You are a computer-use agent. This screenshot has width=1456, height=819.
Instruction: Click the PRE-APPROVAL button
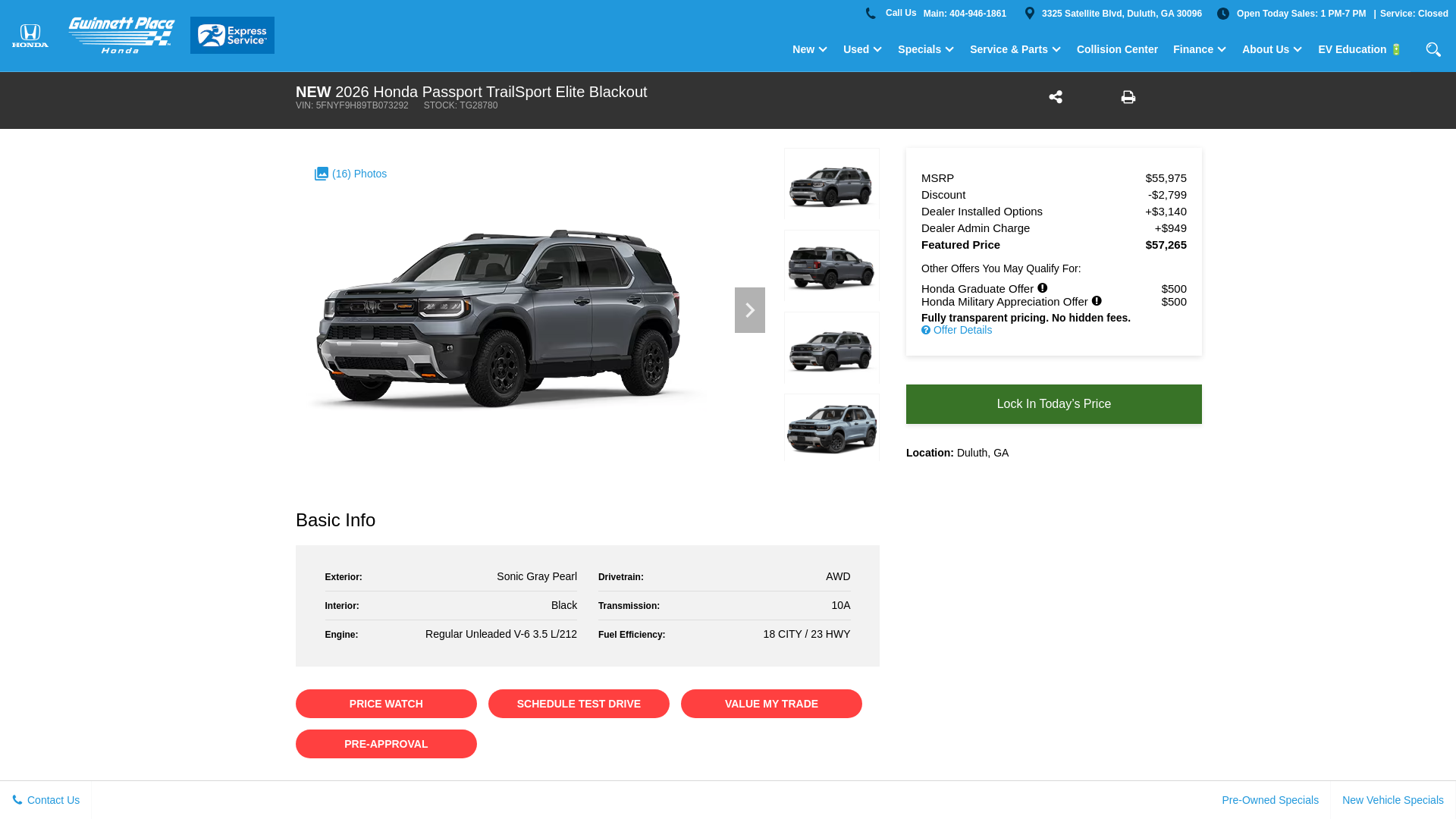[386, 744]
